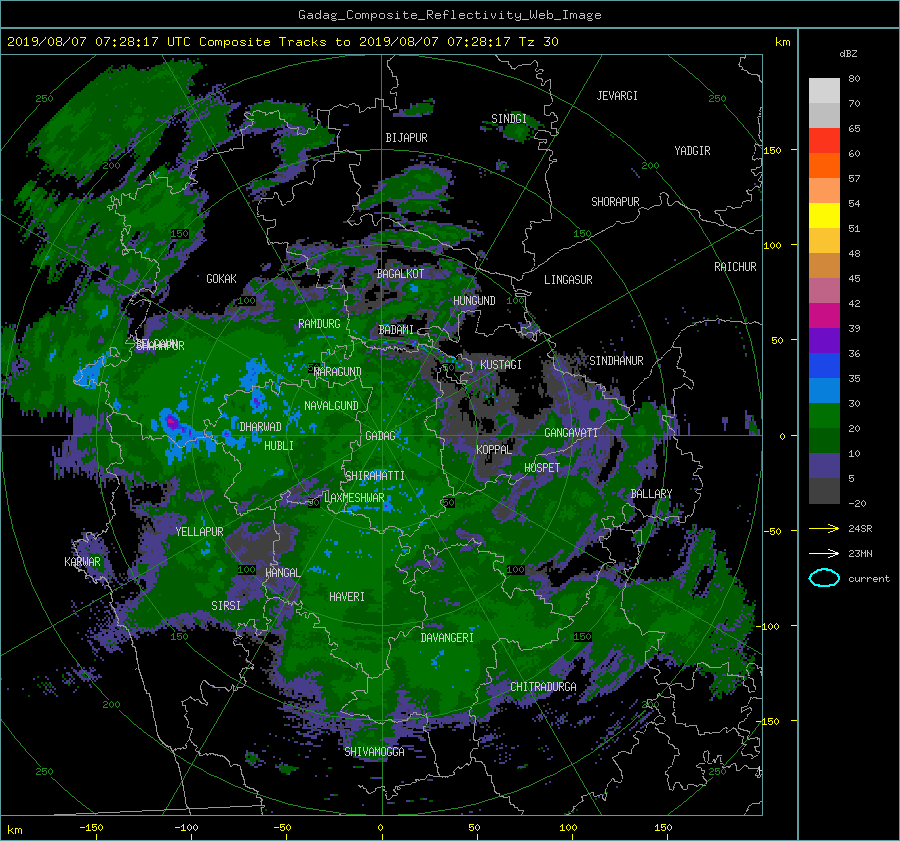
Task: Select the gray -20 dBZ color swatch
Action: [824, 491]
